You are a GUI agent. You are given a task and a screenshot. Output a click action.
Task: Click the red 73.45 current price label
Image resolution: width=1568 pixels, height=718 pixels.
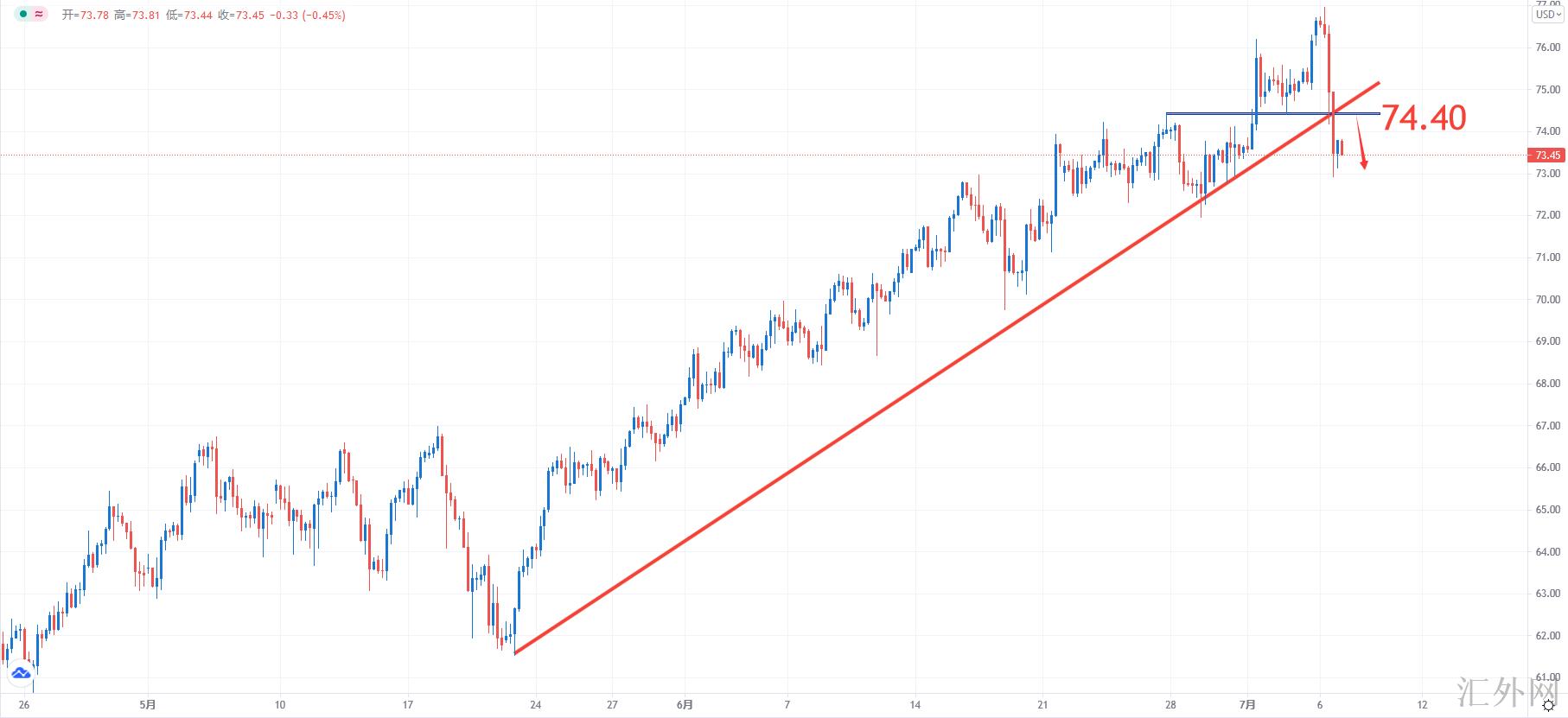tap(1546, 156)
